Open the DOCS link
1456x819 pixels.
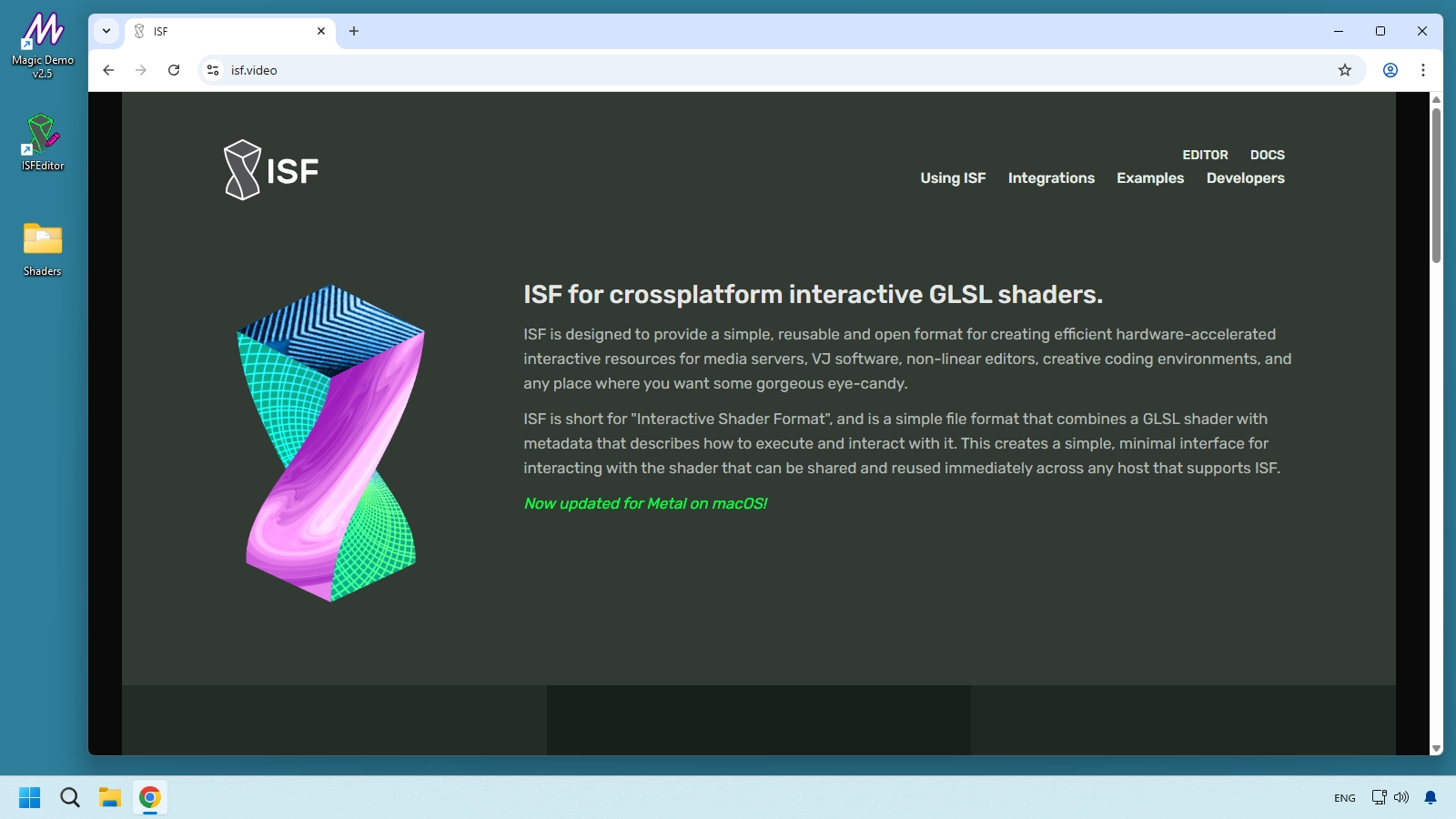tap(1268, 155)
